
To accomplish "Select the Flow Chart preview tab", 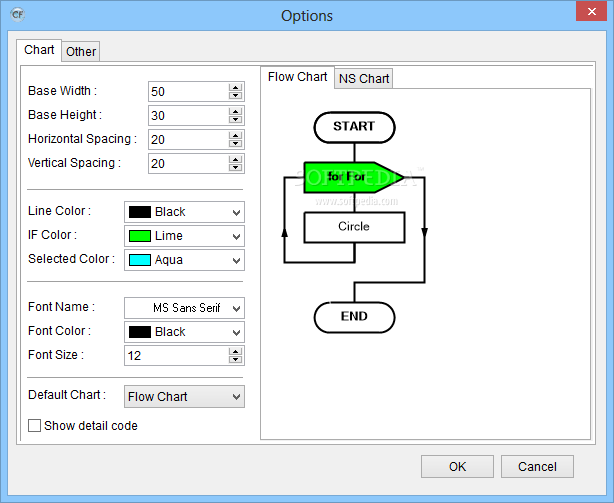I will tap(297, 77).
